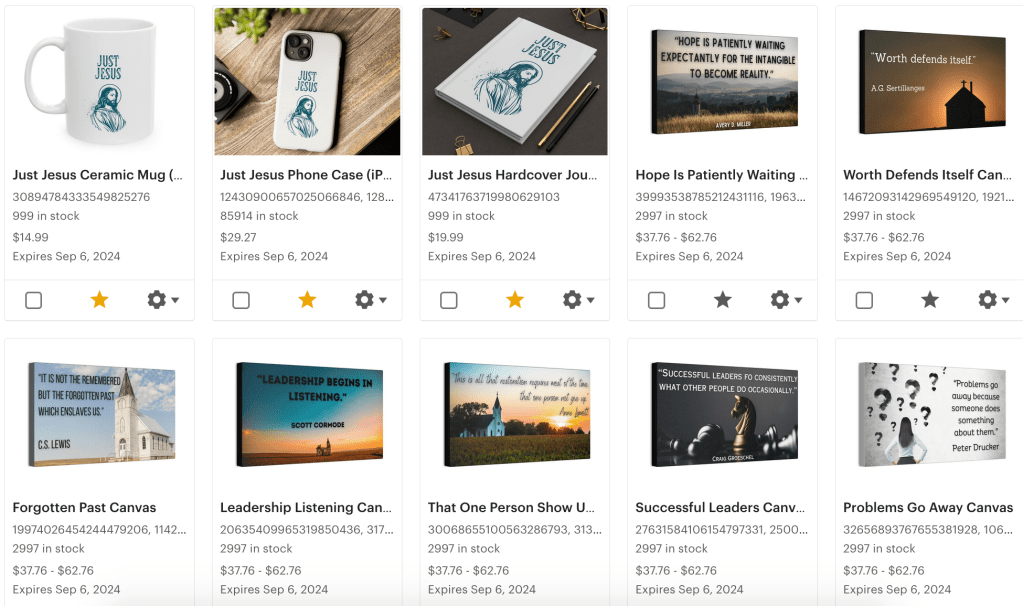Screen dimensions: 1023x606
Task: Select the Hope Is Patiently Waiting checkbox
Action: [x=656, y=300]
